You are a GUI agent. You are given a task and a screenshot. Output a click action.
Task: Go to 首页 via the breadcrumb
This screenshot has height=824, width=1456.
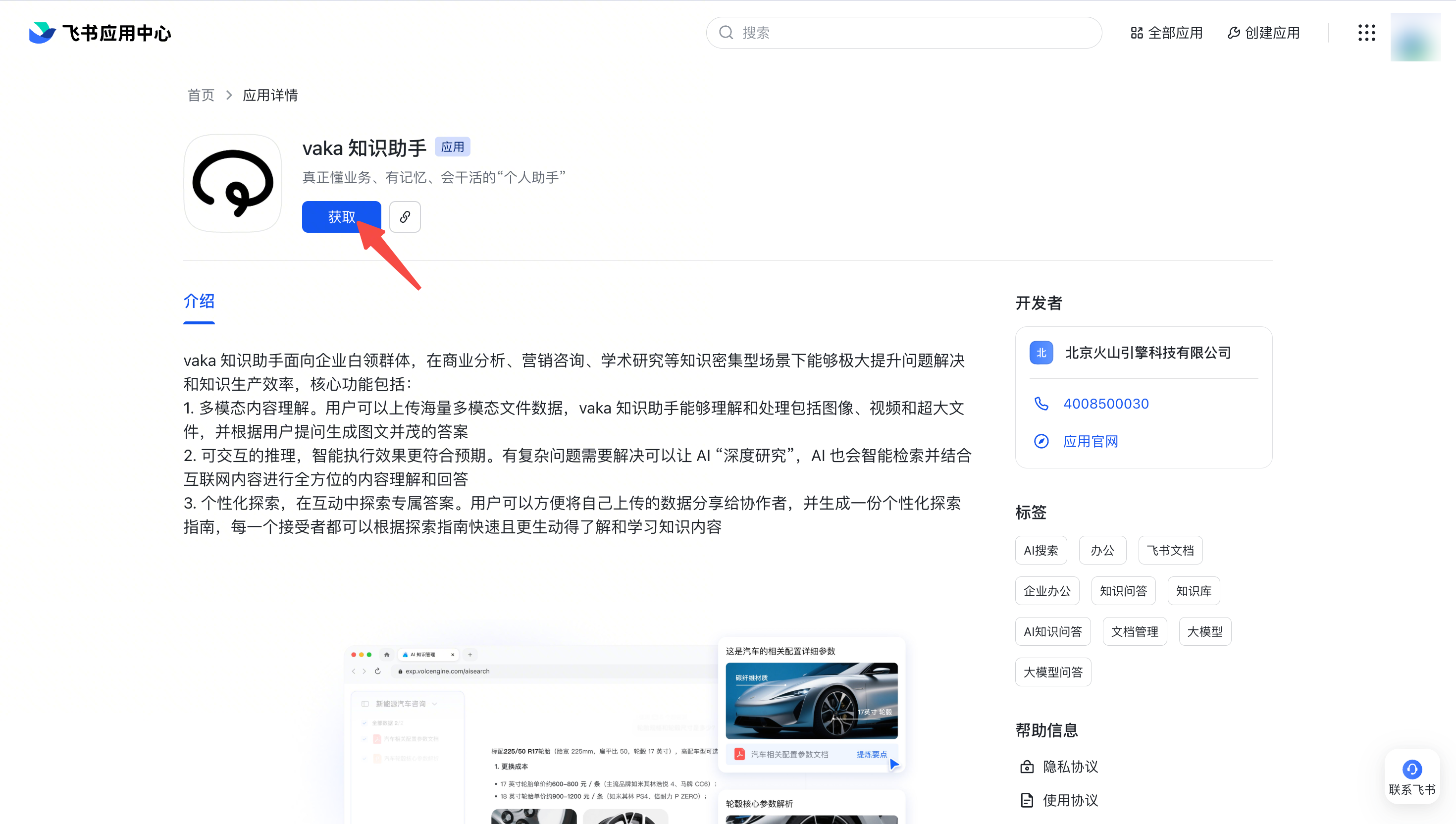[x=201, y=95]
